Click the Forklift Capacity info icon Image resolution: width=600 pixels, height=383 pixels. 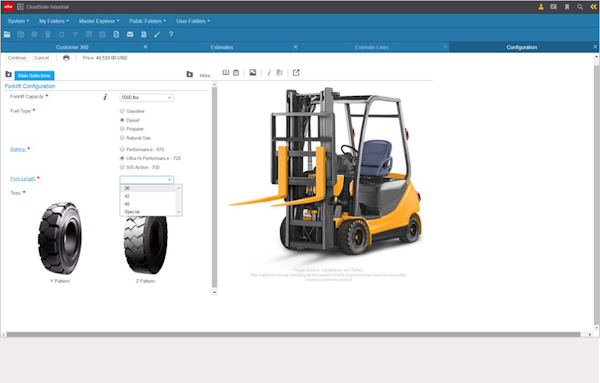click(105, 97)
